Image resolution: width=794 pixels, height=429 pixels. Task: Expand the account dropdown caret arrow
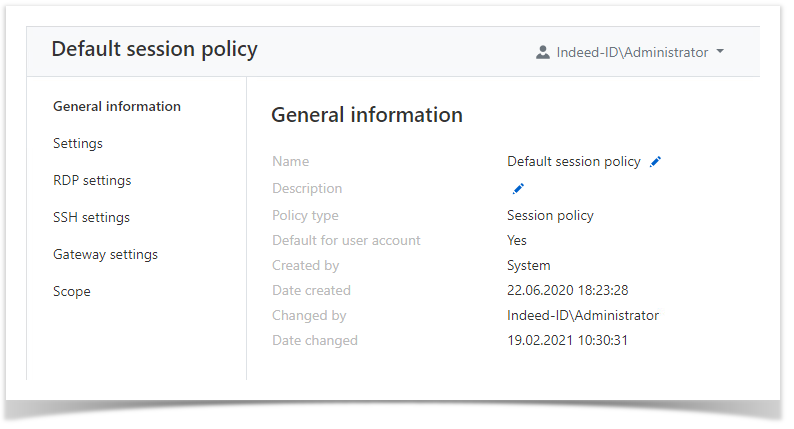coord(720,53)
